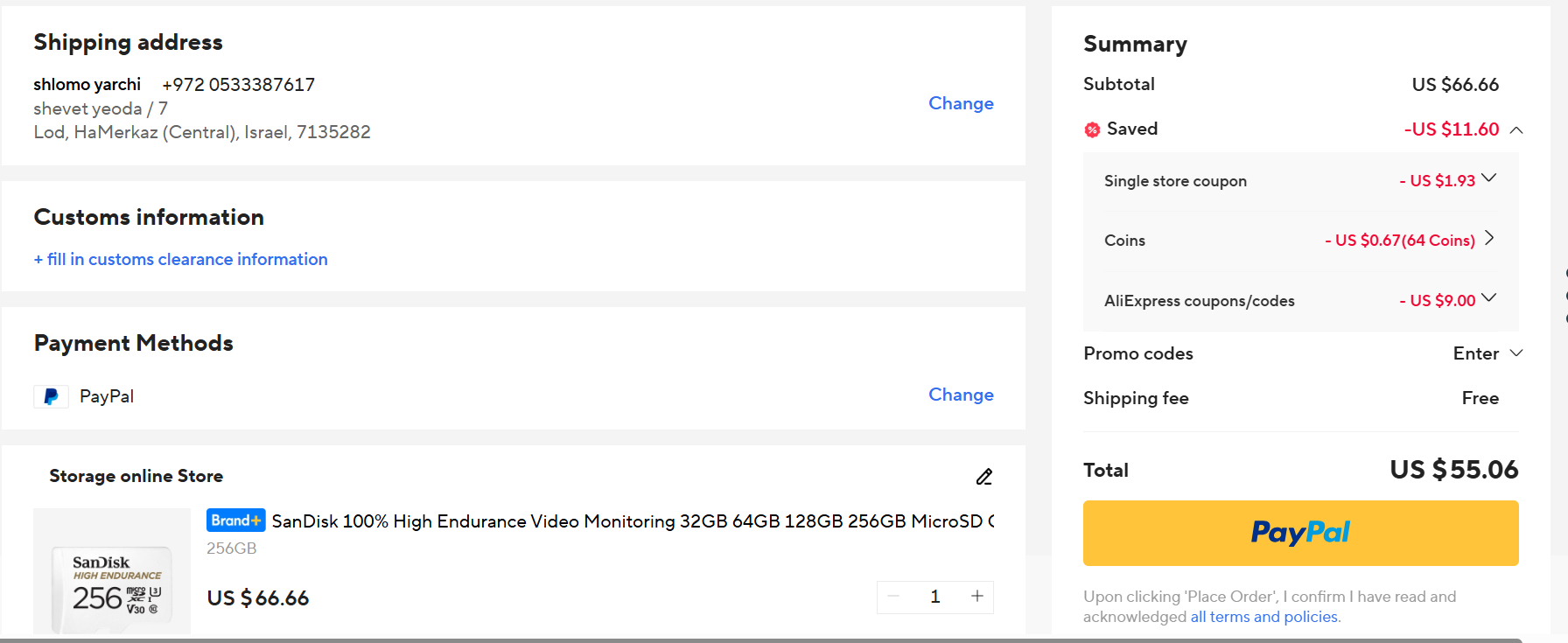Click the horizontal scrollbar at the page bottom

pos(761,640)
